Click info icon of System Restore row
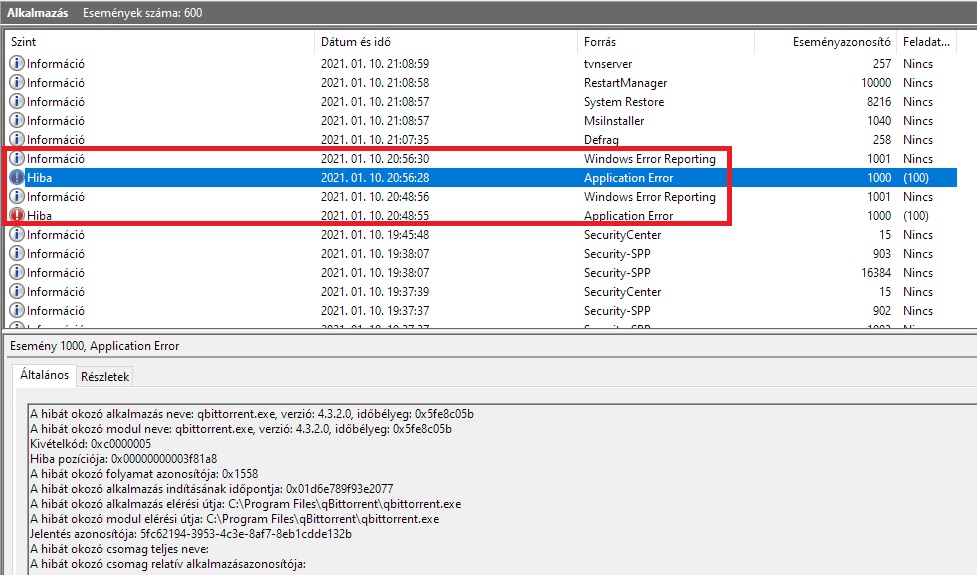The width and height of the screenshot is (977, 576). click(x=17, y=102)
